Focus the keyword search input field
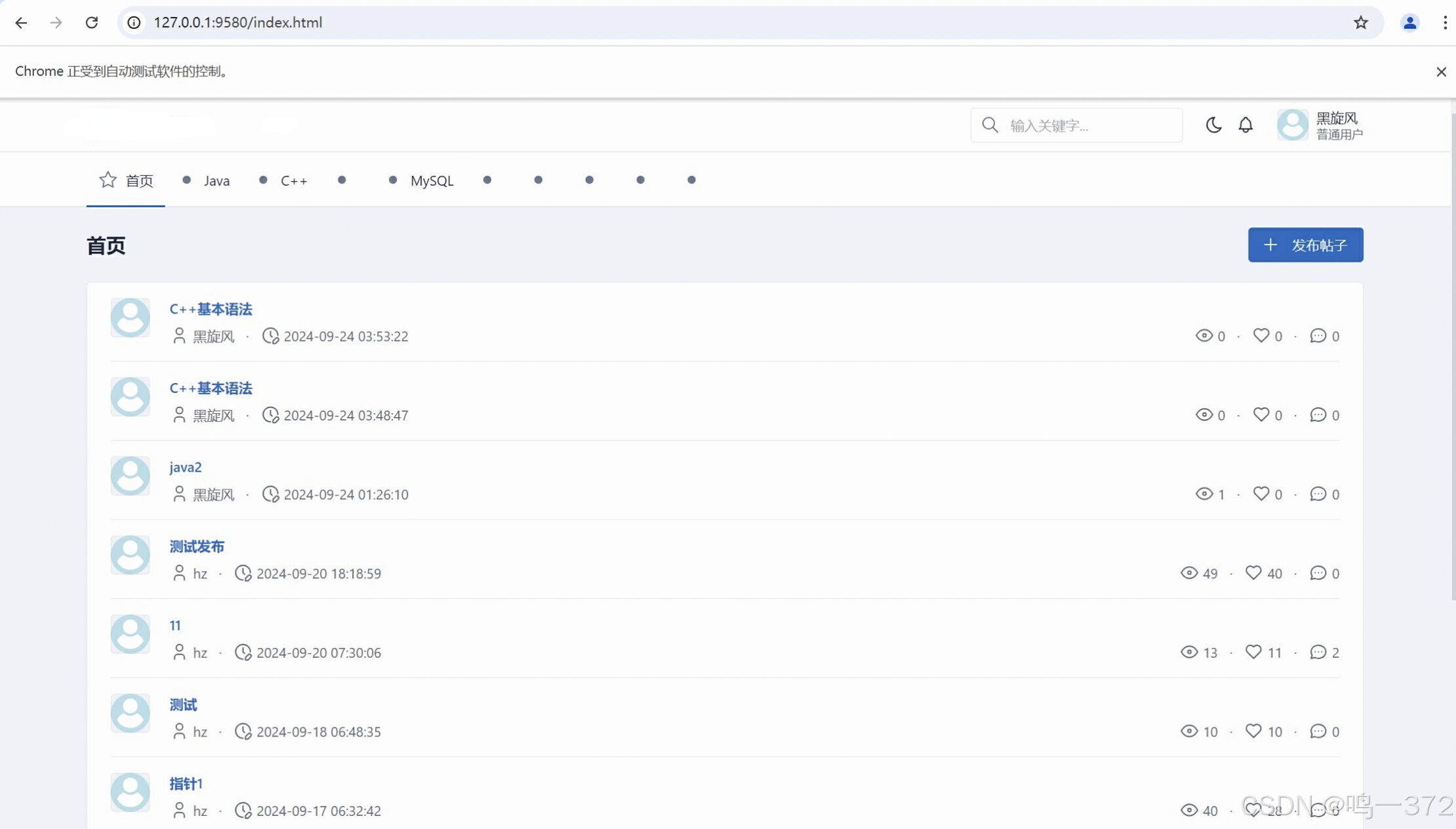The height and width of the screenshot is (829, 1456). [1089, 125]
